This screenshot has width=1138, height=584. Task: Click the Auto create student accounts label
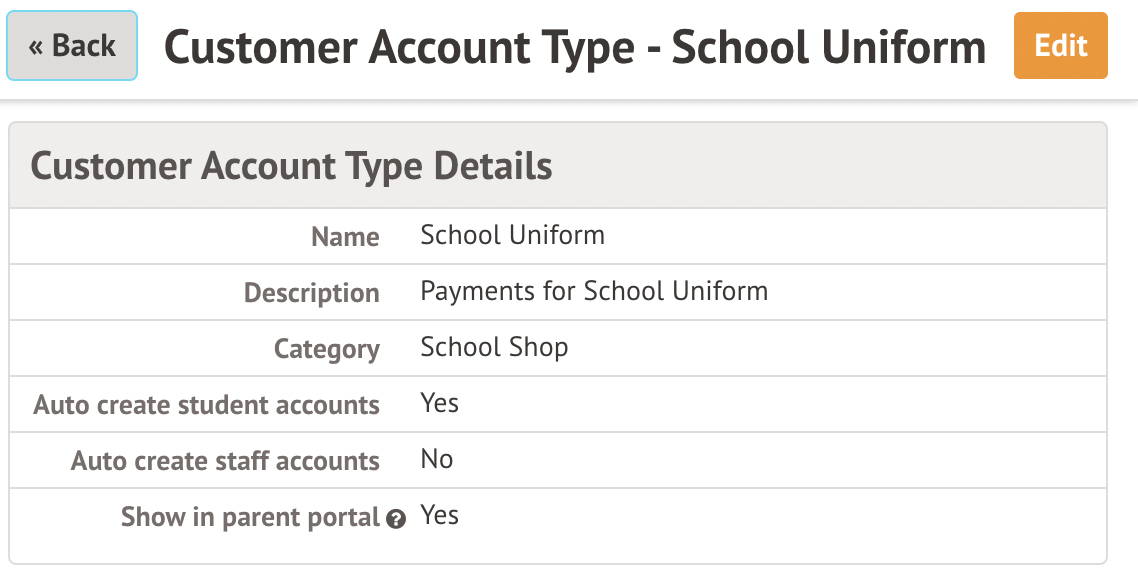[x=207, y=405]
